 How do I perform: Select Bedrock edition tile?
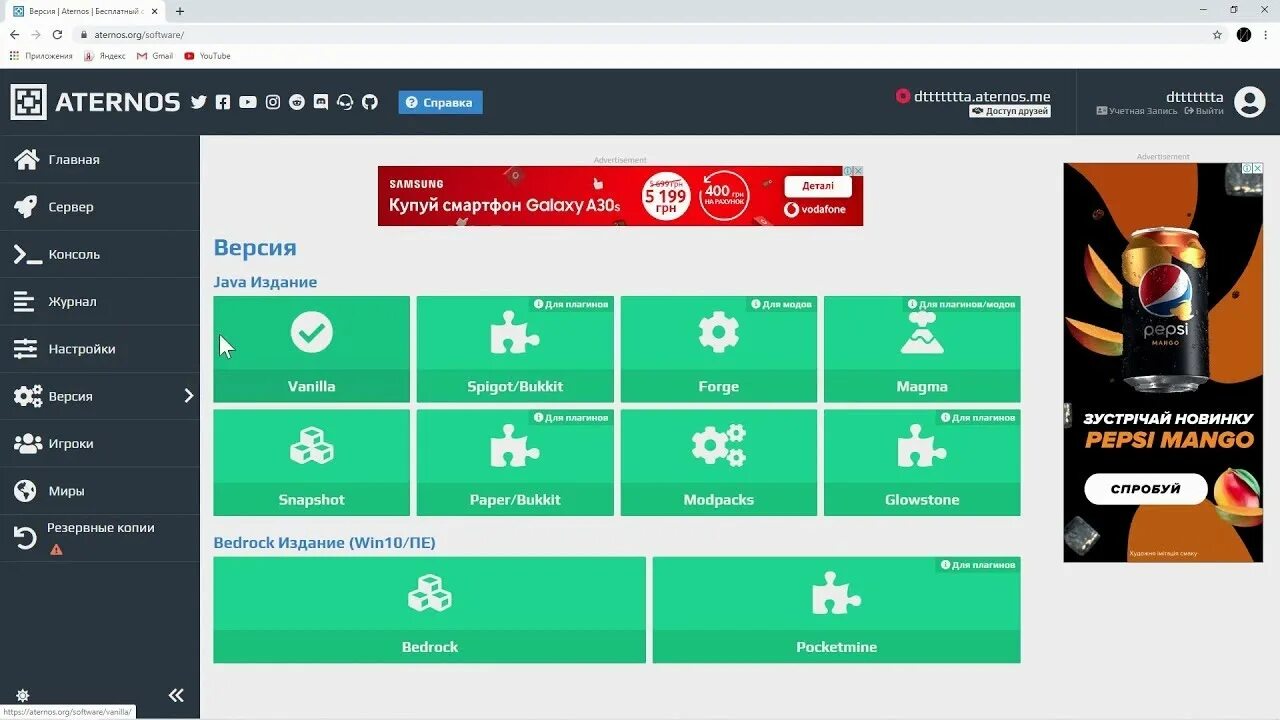coord(430,610)
